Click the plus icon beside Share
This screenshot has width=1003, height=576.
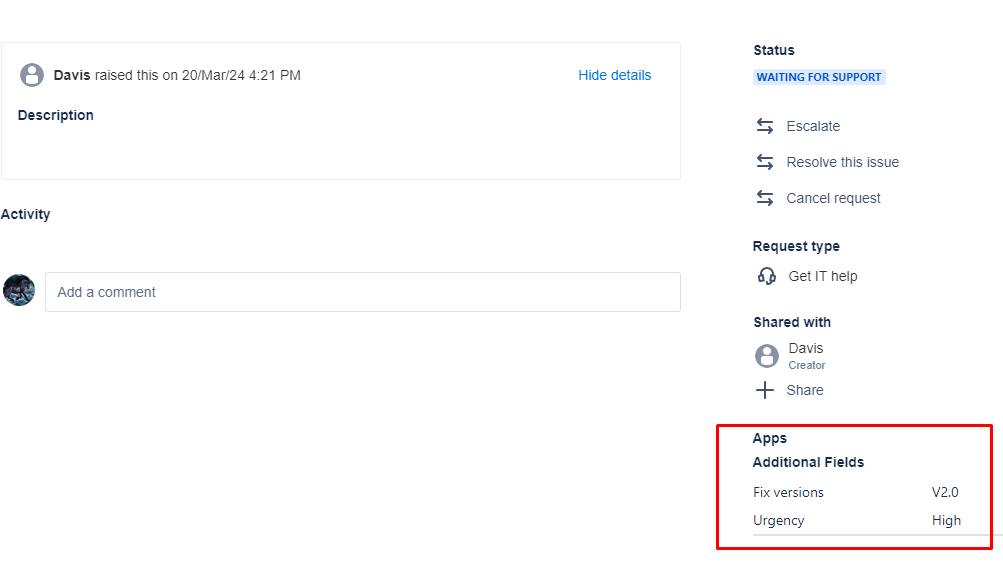pos(764,390)
